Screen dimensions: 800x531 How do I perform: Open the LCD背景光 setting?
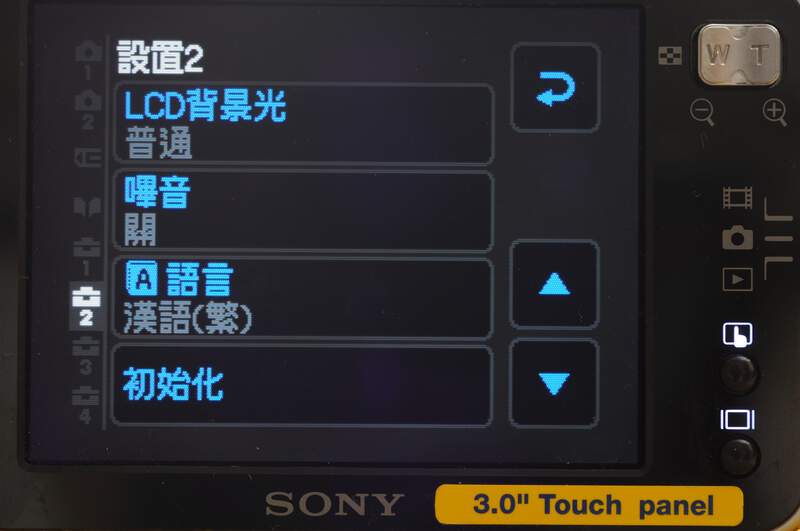tap(303, 124)
